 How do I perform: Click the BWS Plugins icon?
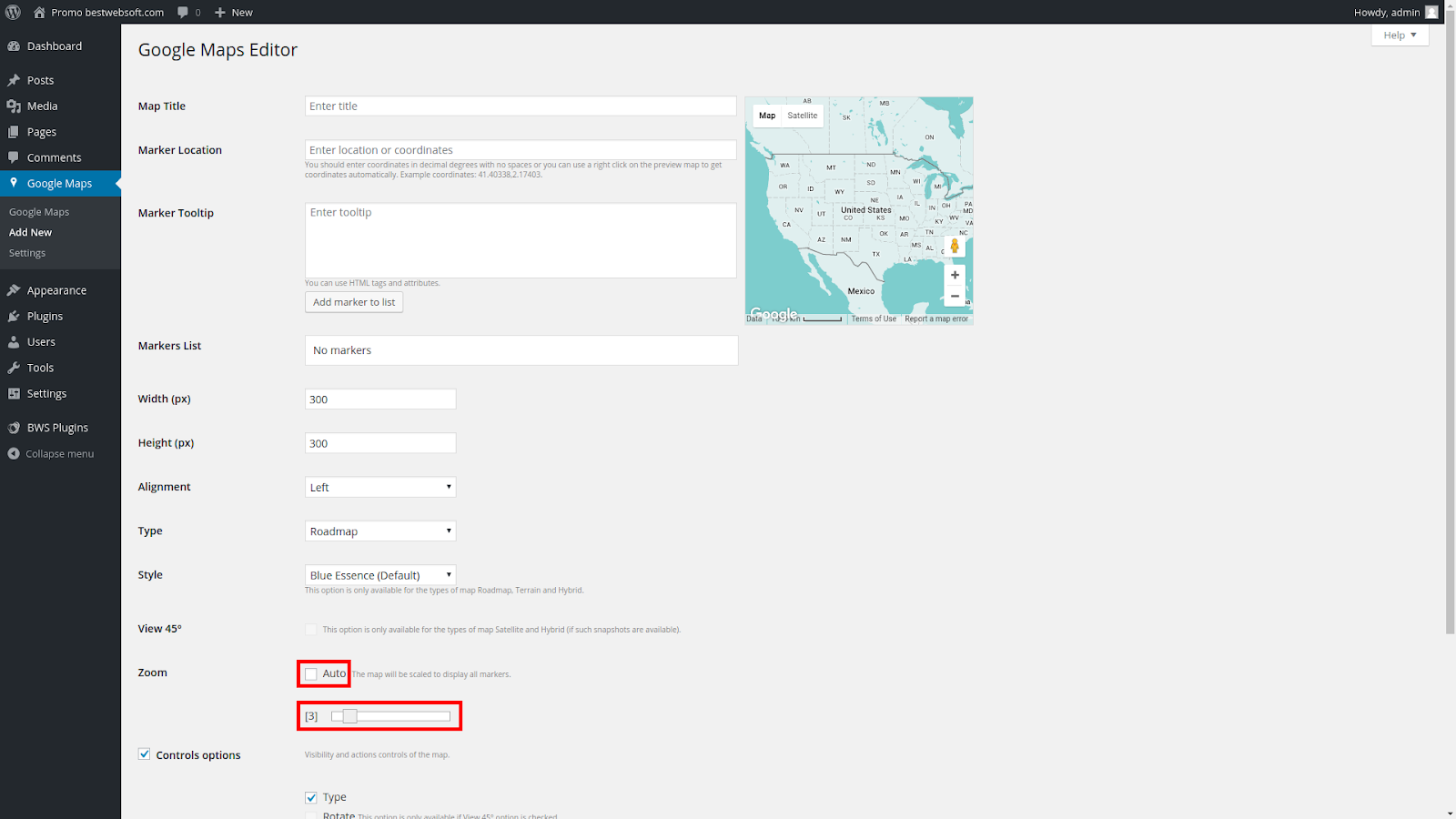click(x=14, y=428)
